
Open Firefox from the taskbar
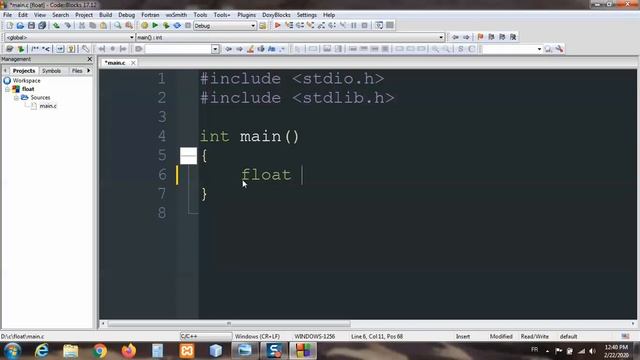click(x=129, y=351)
